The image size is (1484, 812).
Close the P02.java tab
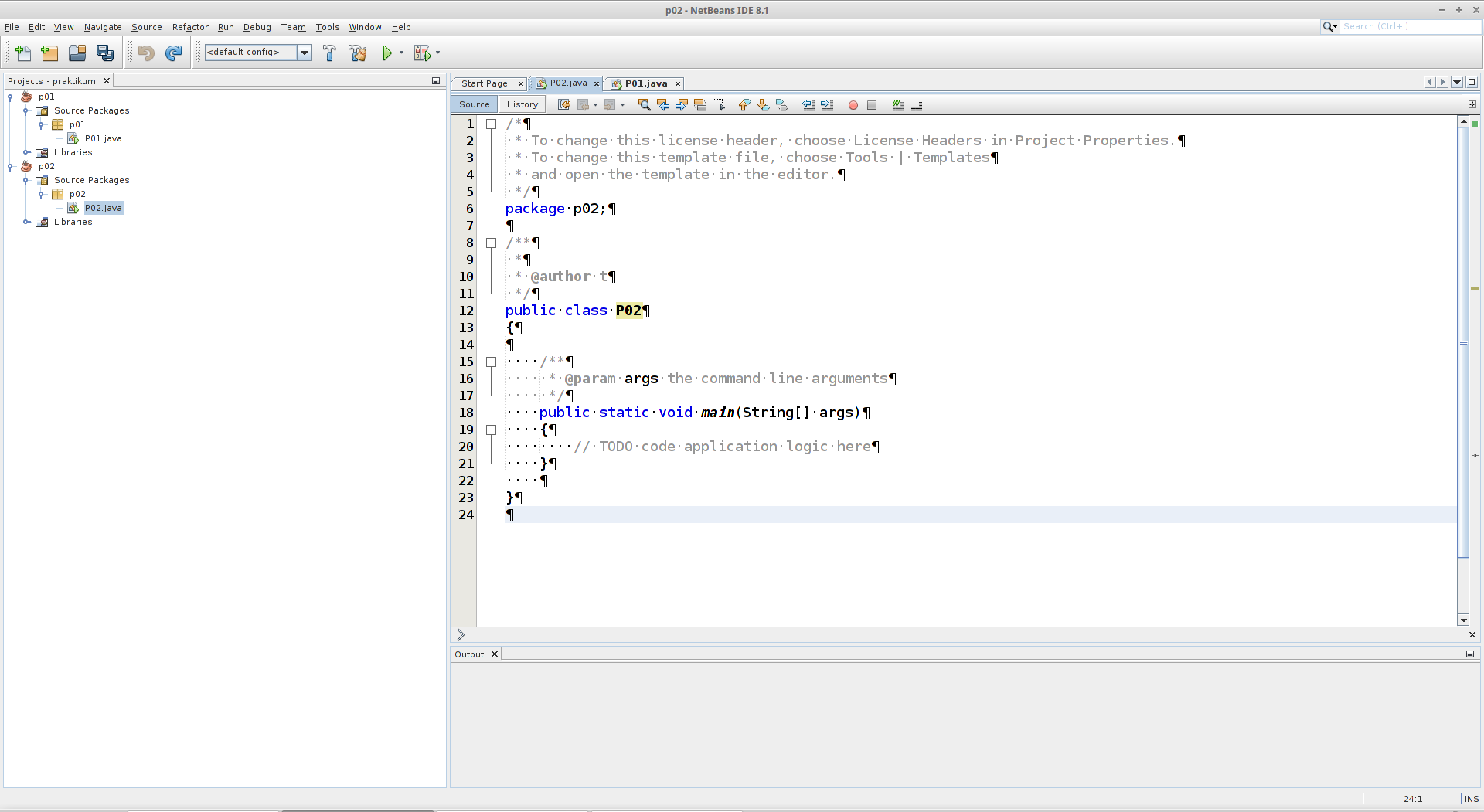click(x=597, y=83)
